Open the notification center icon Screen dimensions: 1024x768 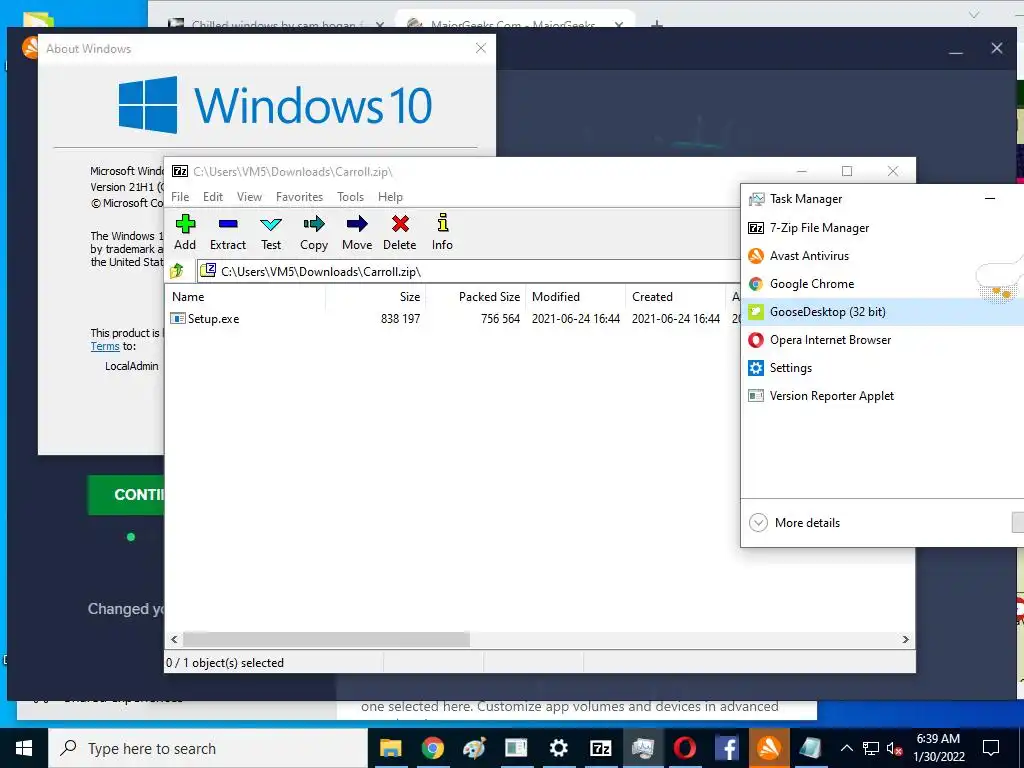[991, 748]
